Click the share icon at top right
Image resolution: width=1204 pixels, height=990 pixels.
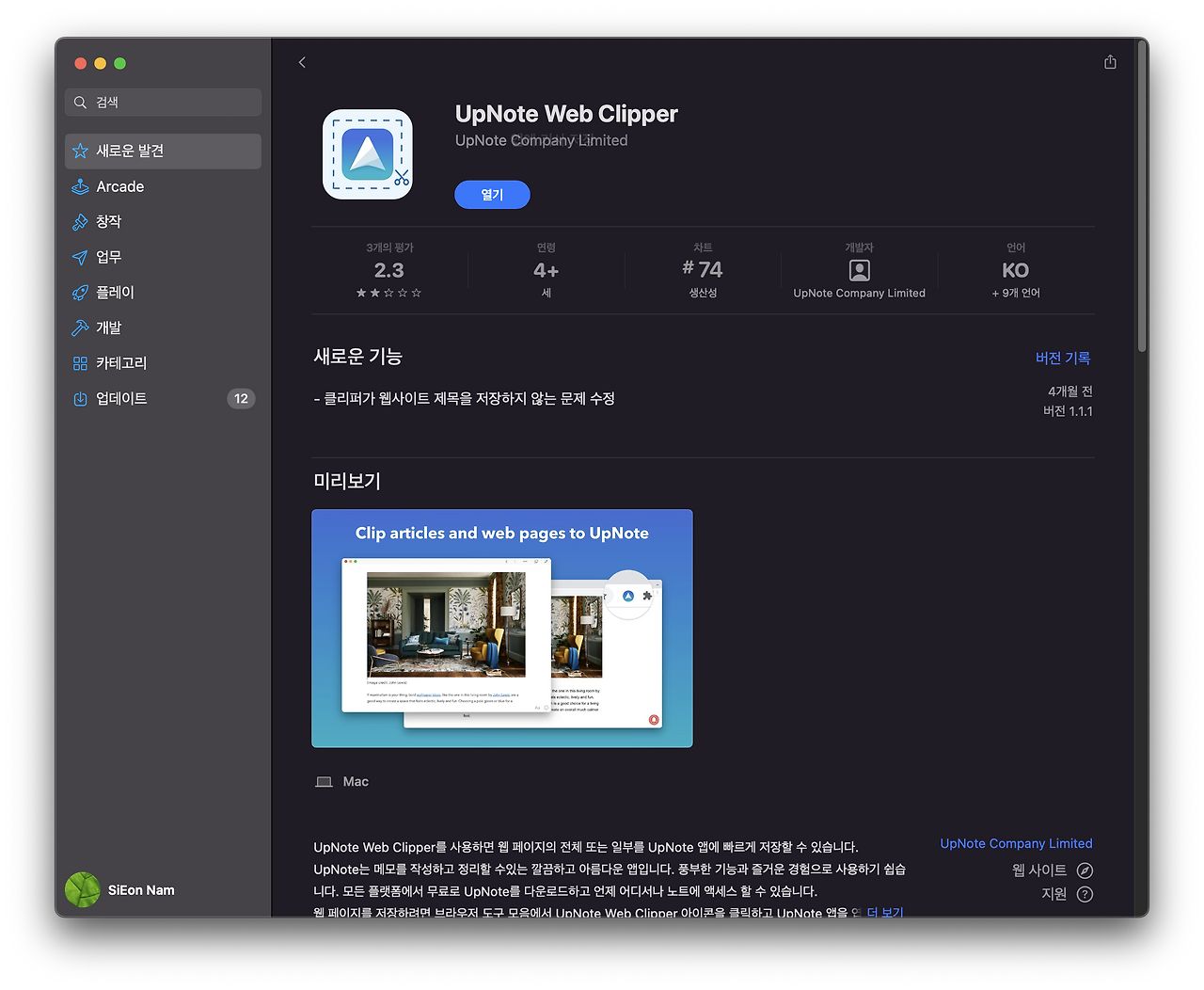pos(1110,61)
